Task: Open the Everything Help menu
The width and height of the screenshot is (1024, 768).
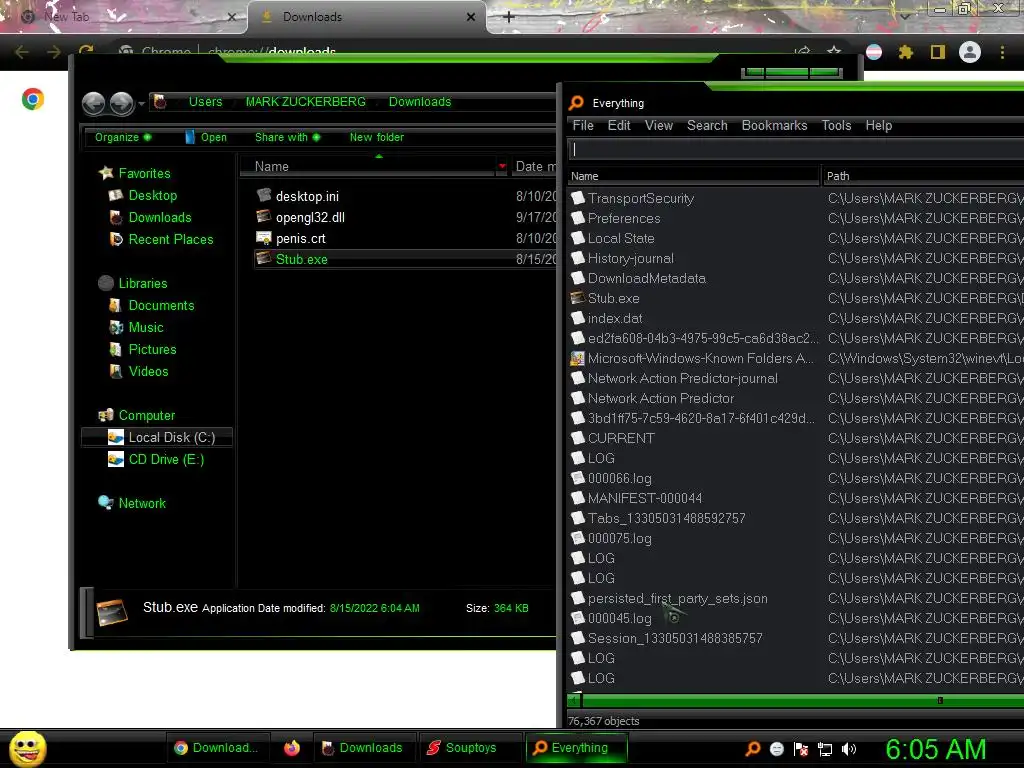Action: click(x=878, y=125)
